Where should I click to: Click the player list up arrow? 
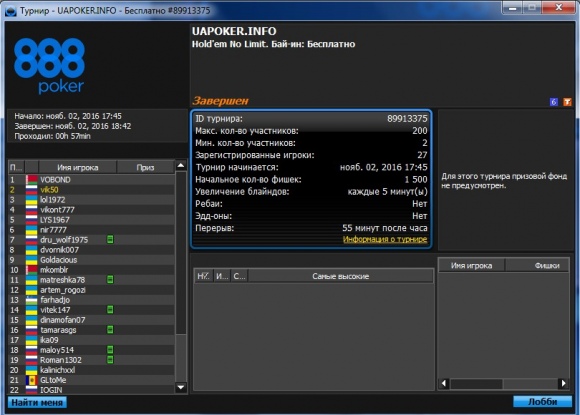coord(181,165)
